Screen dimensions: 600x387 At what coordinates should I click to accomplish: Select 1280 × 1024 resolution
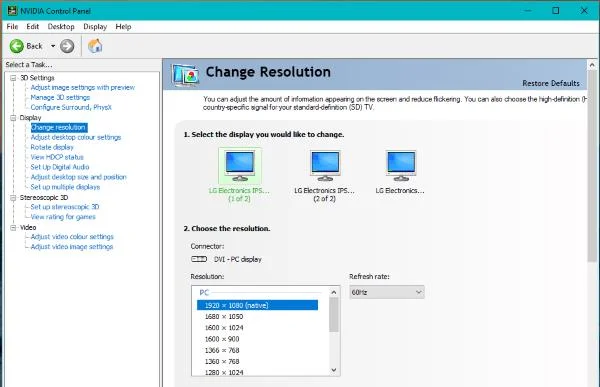point(224,372)
